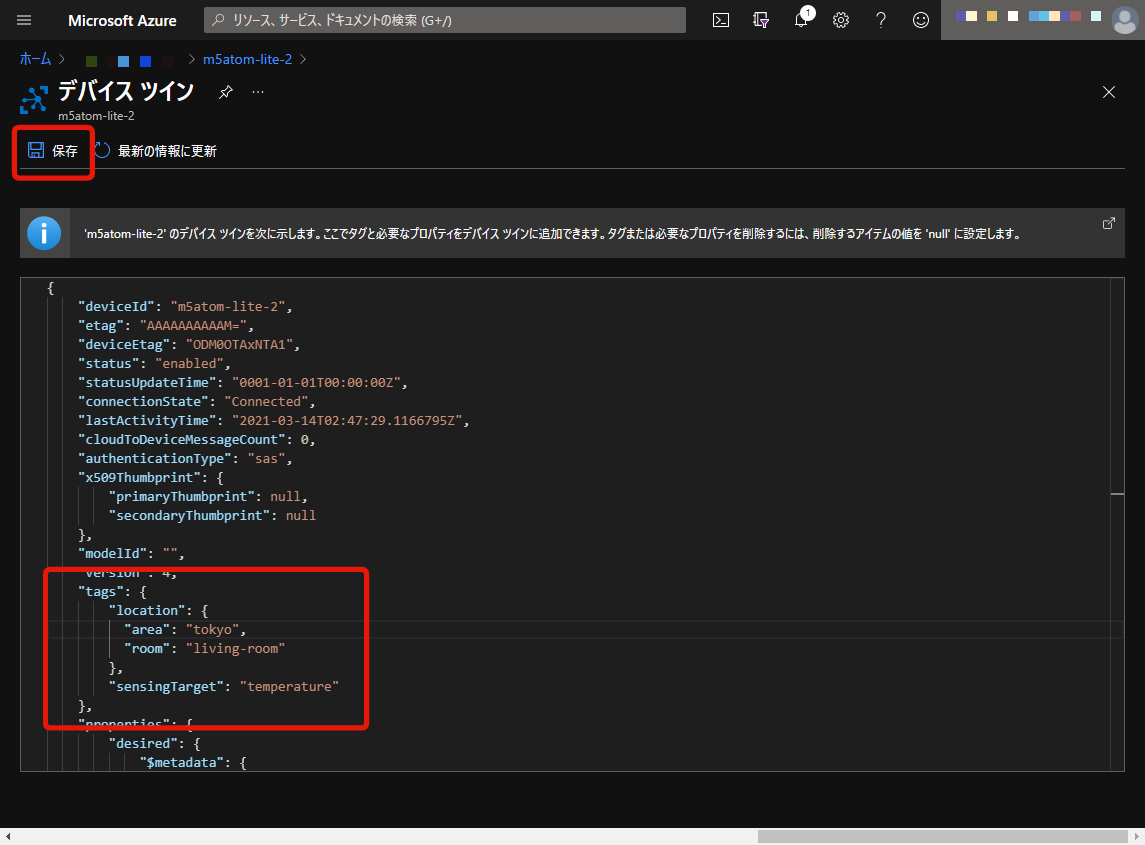Click the "location" line in tags

(158, 611)
